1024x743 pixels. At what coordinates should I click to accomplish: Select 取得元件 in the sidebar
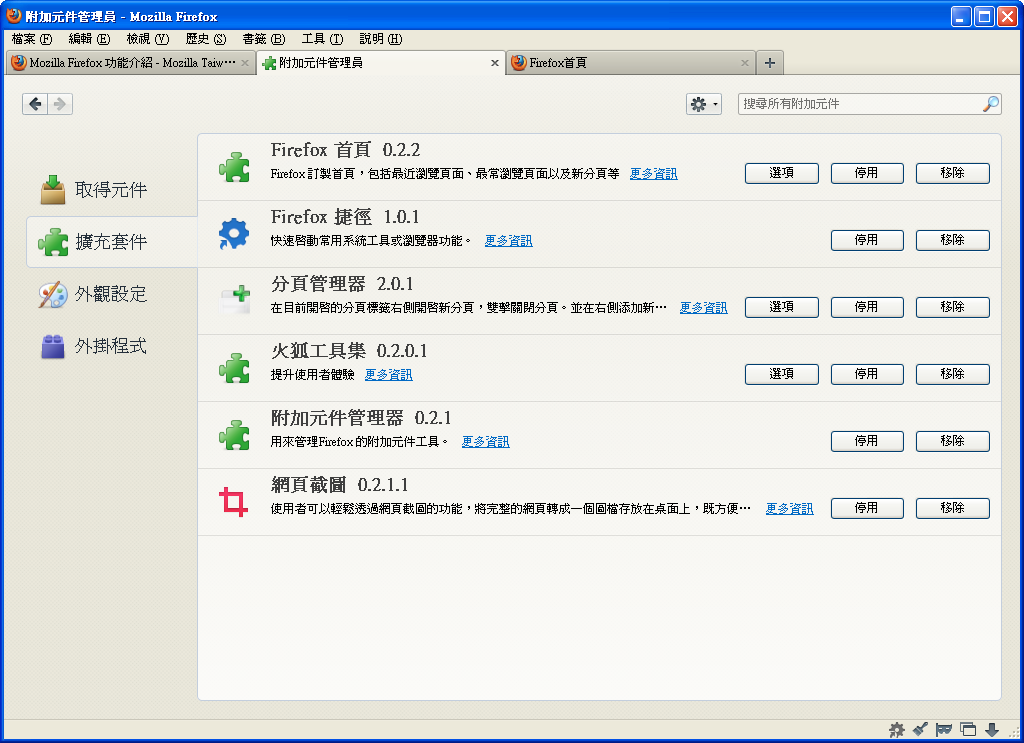pos(110,190)
